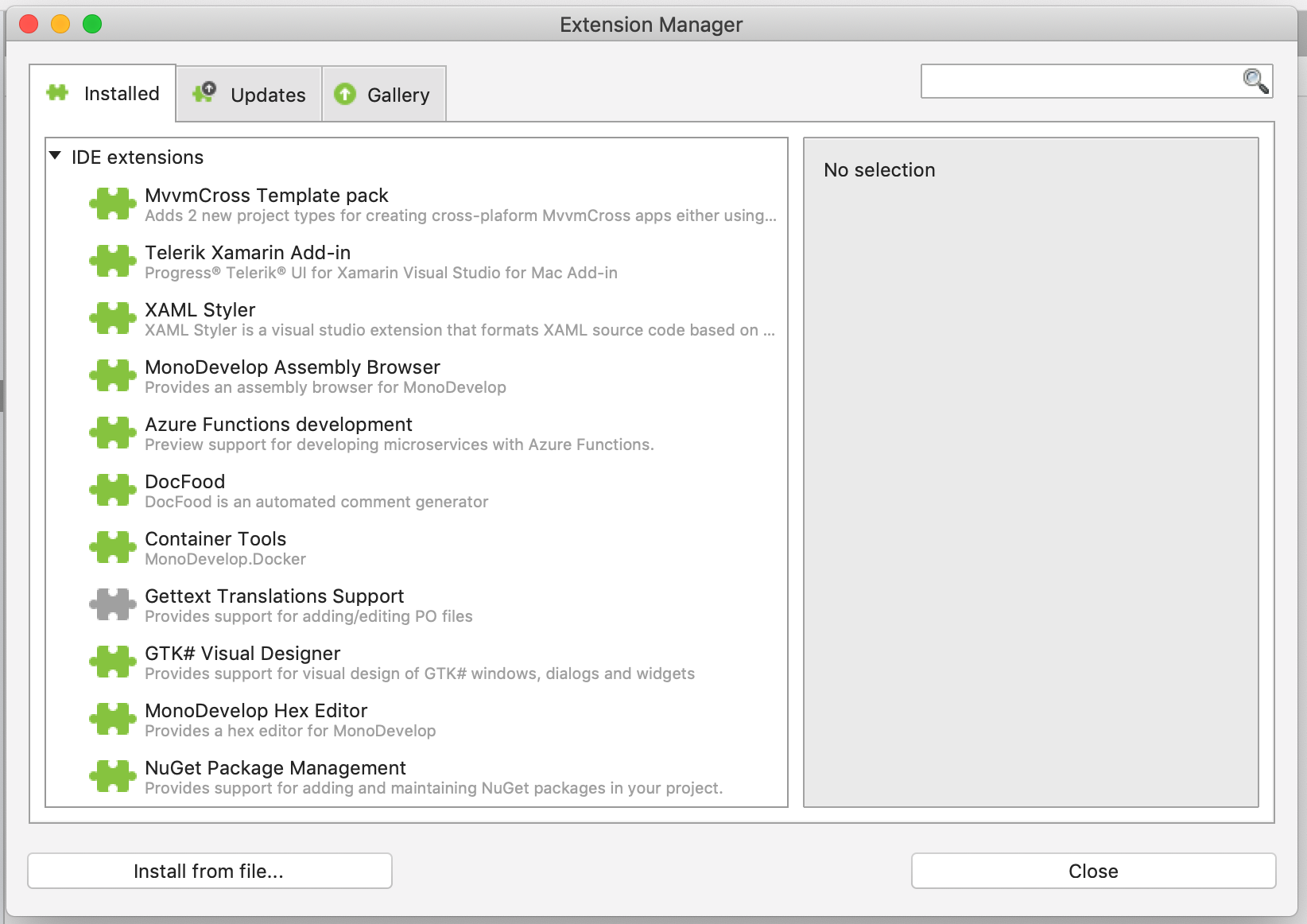Click 'DocFood is an automated comment generator' description
This screenshot has height=924, width=1307.
click(x=316, y=502)
